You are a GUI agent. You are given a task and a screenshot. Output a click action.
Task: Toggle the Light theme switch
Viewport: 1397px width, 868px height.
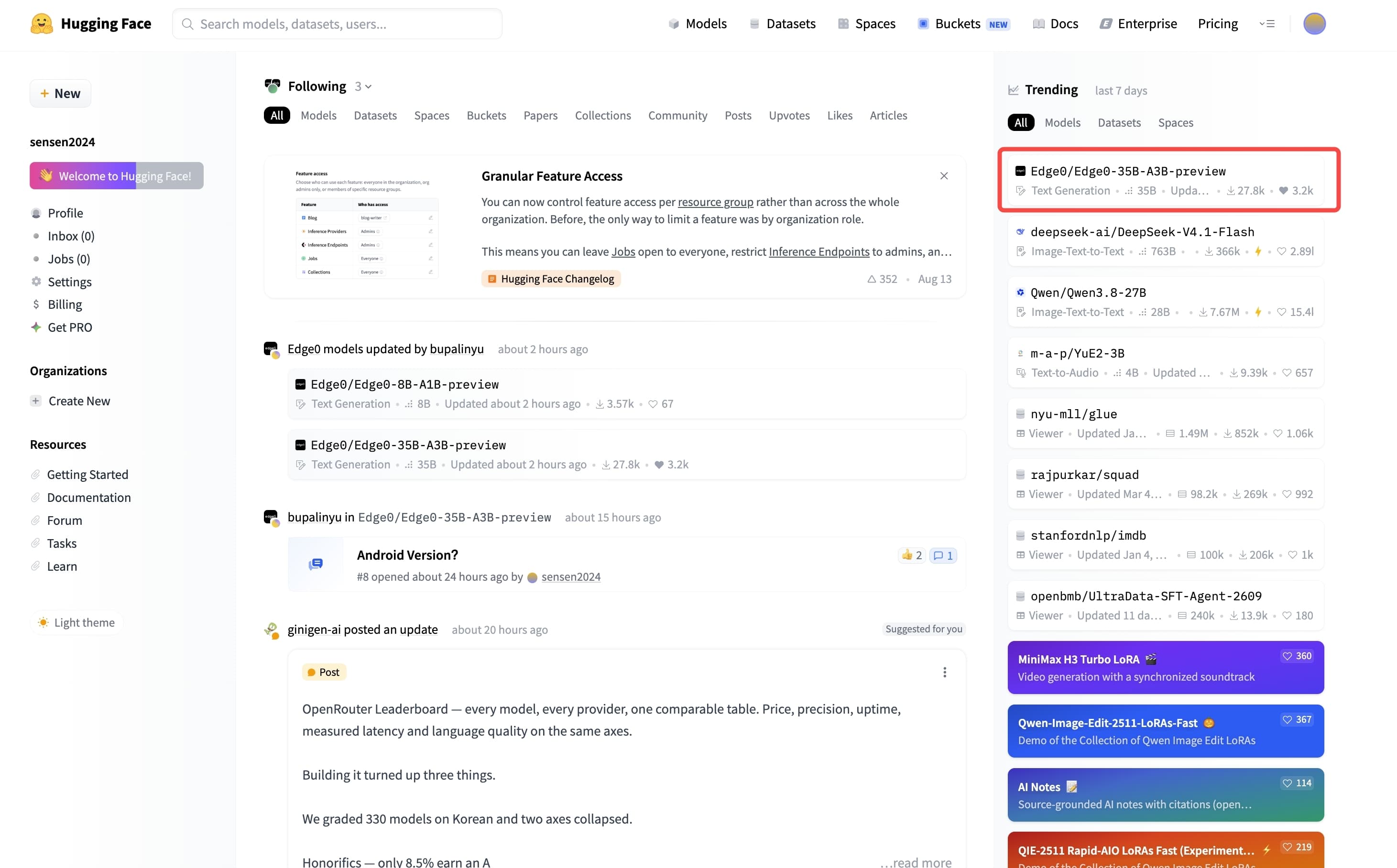(76, 623)
